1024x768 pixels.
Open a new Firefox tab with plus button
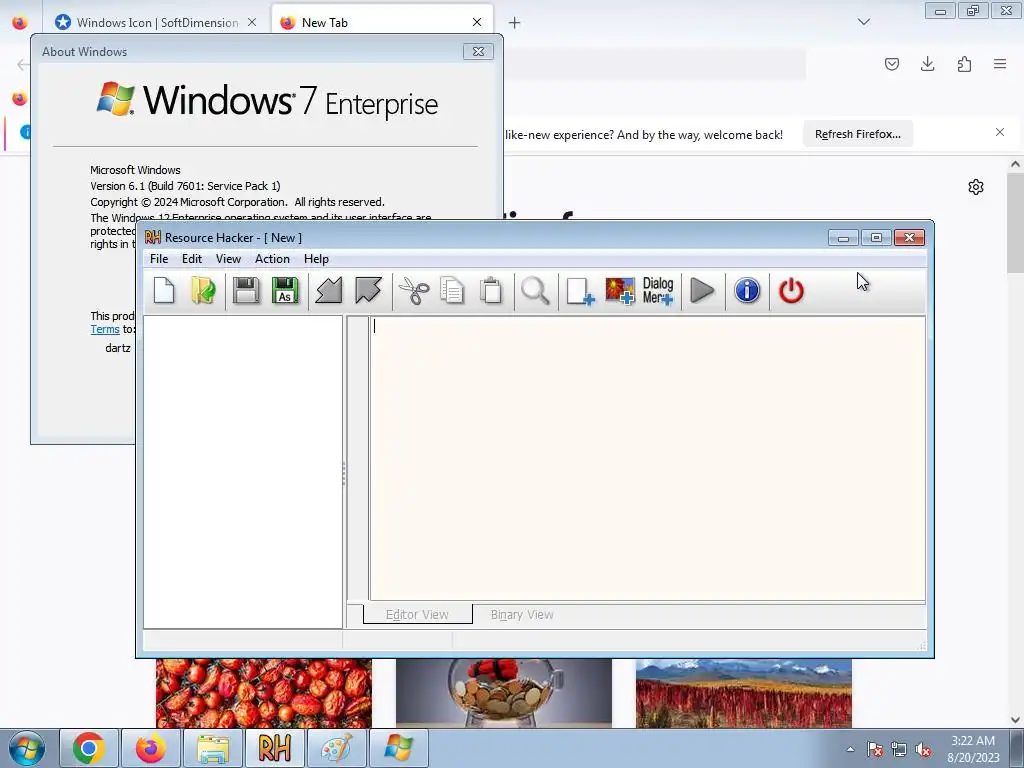pyautogui.click(x=515, y=23)
